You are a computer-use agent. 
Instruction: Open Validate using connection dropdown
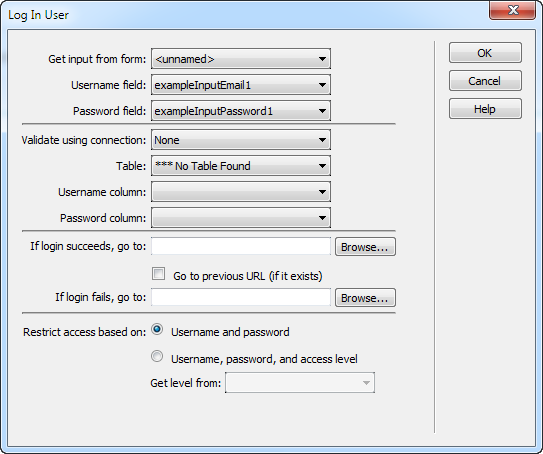pyautogui.click(x=241, y=140)
